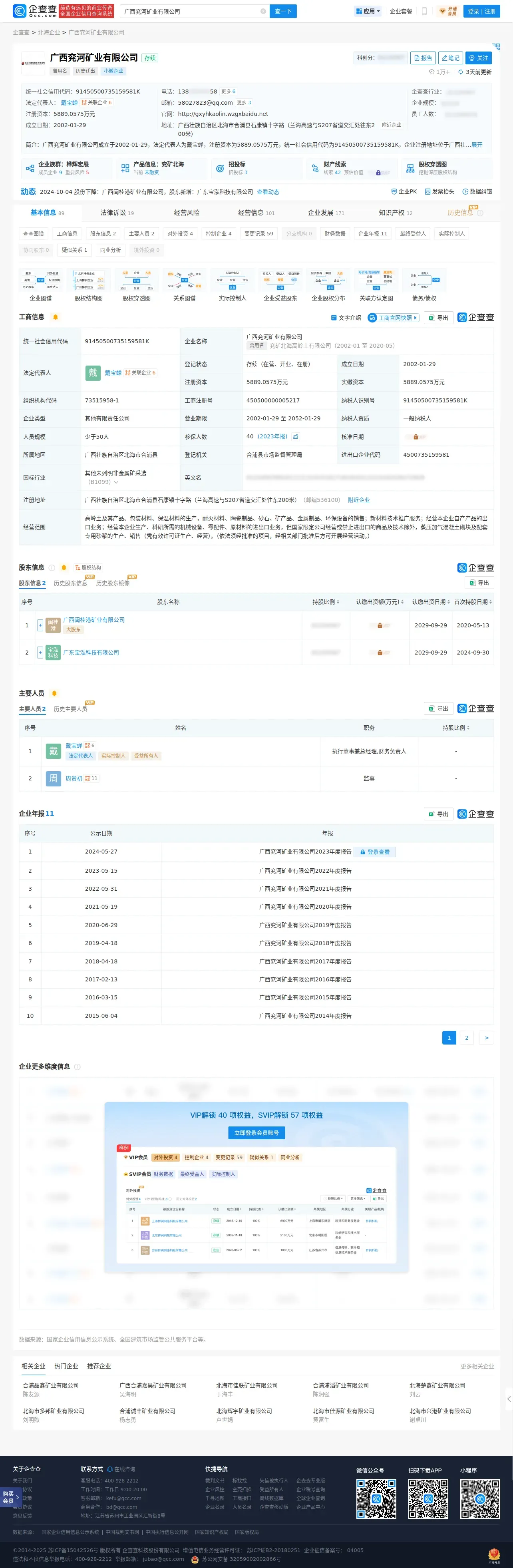
Task: Click the next page arrow in 企业年报
Action: click(486, 1038)
